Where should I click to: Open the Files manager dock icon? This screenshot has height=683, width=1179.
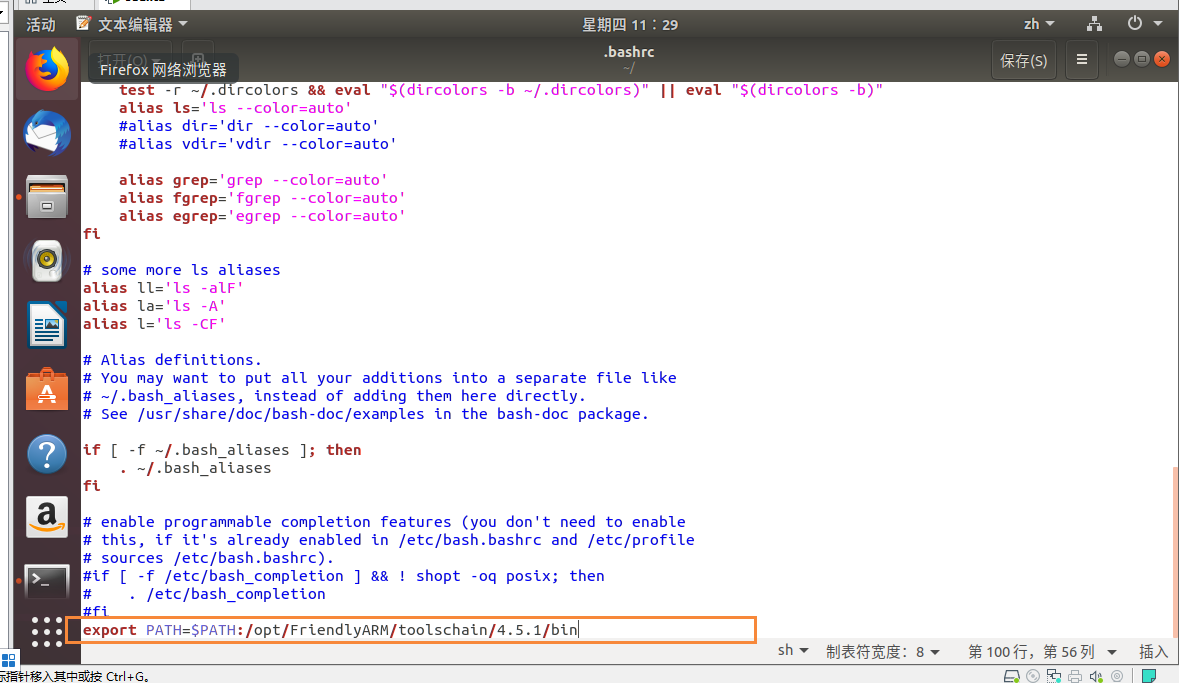tap(47, 197)
